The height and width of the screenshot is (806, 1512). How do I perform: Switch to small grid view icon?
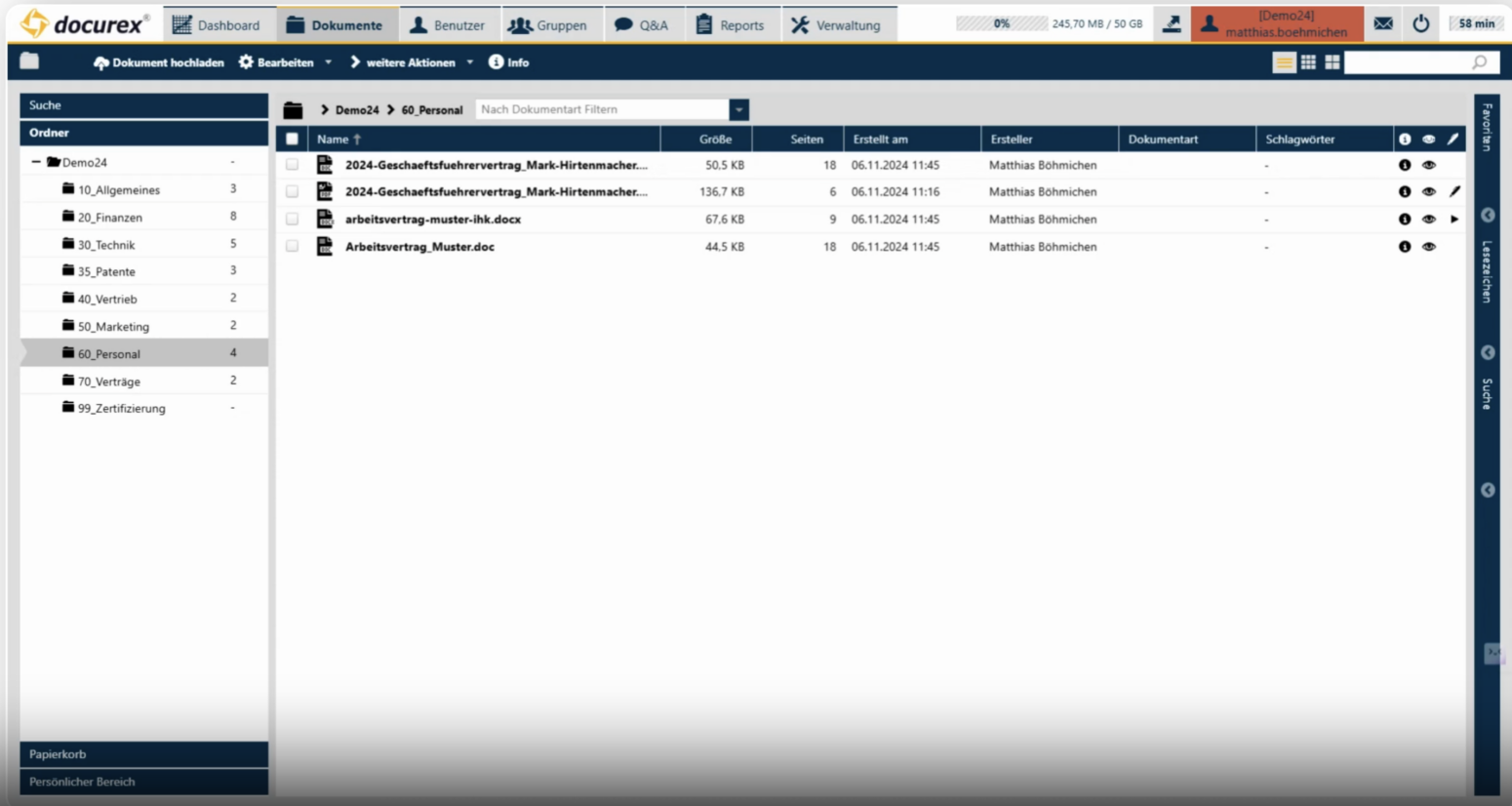pos(1308,62)
